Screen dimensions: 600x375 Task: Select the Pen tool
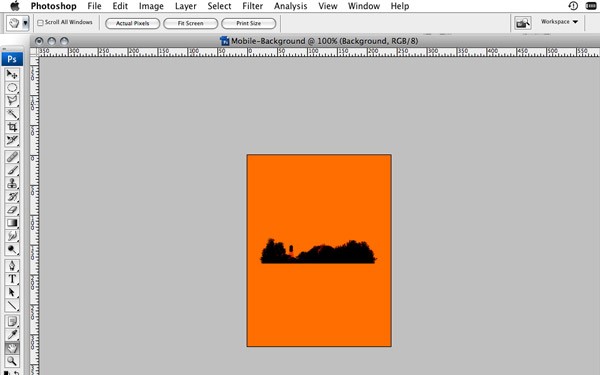point(12,266)
